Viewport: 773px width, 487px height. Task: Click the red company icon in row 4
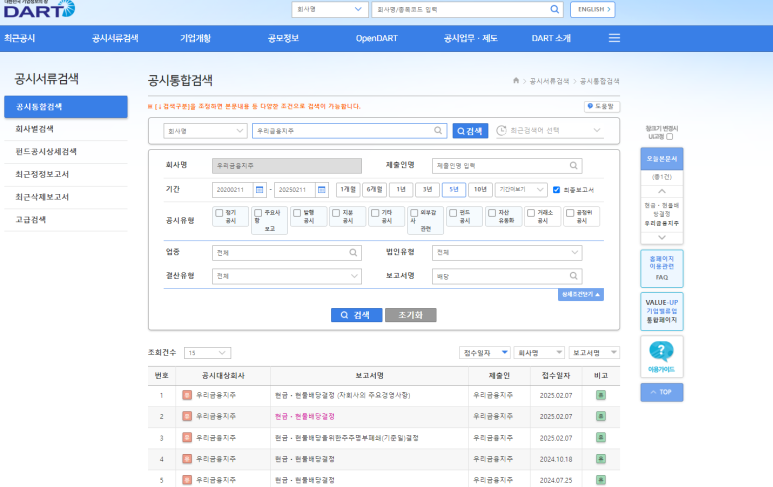click(x=187, y=458)
